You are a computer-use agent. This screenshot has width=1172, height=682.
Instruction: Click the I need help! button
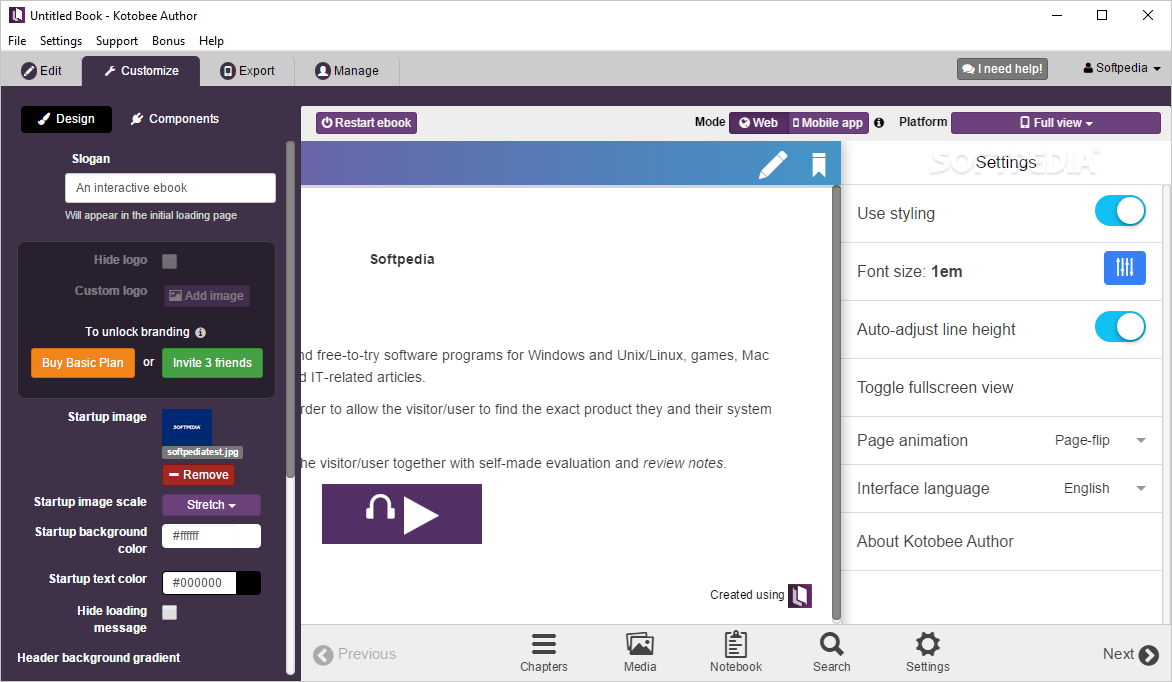pyautogui.click(x=1002, y=69)
